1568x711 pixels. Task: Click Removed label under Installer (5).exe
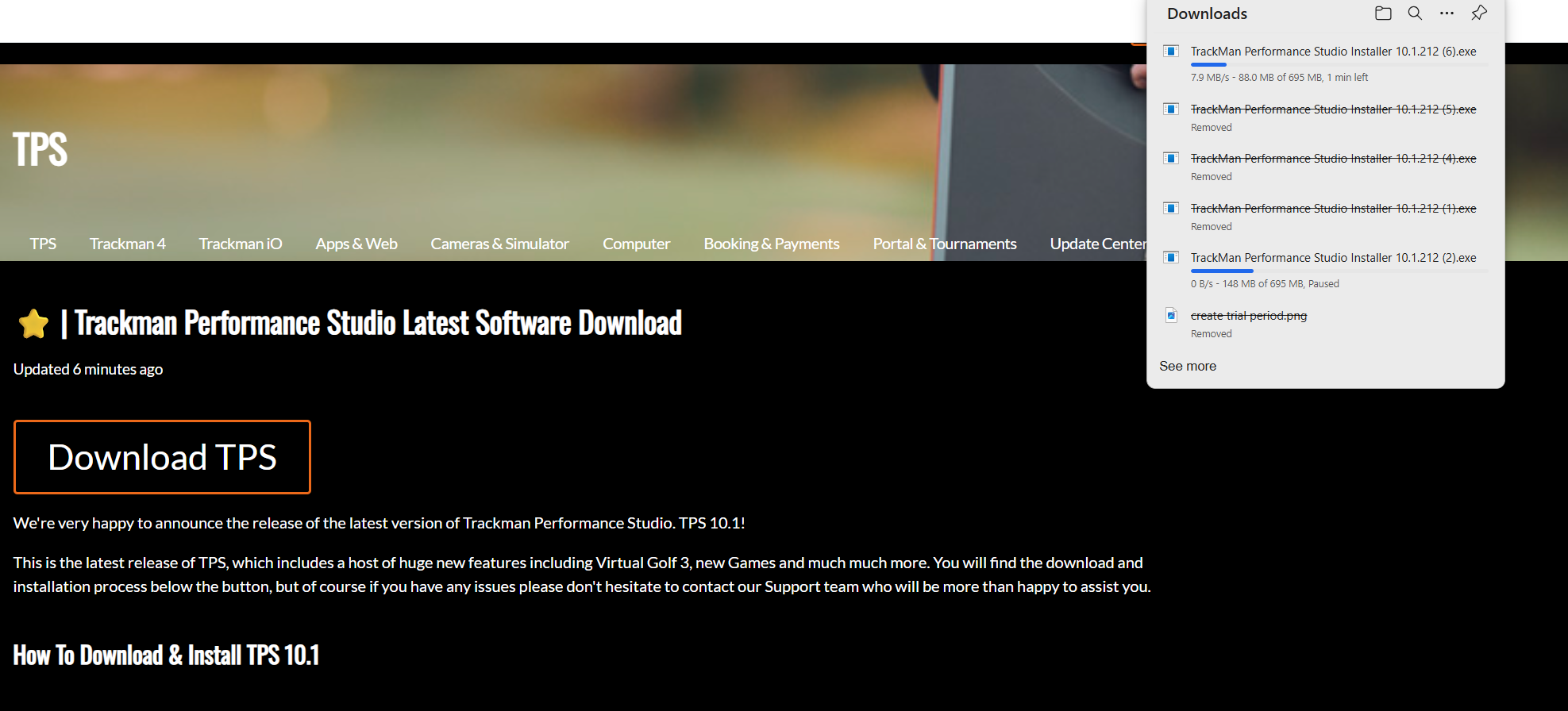[x=1211, y=128]
